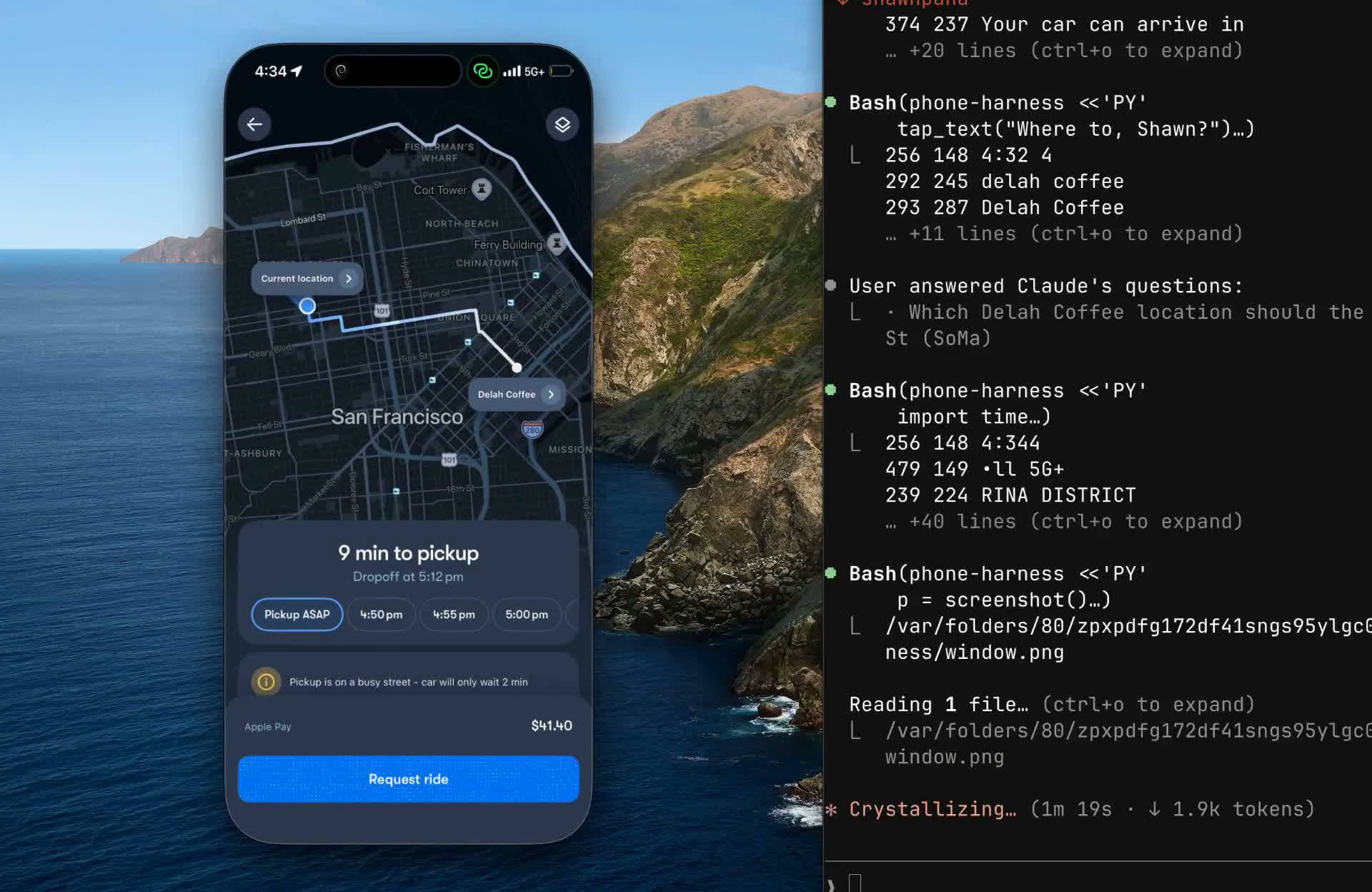Image resolution: width=1372 pixels, height=892 pixels.
Task: Tap the Chinatown map label
Action: coord(487,263)
